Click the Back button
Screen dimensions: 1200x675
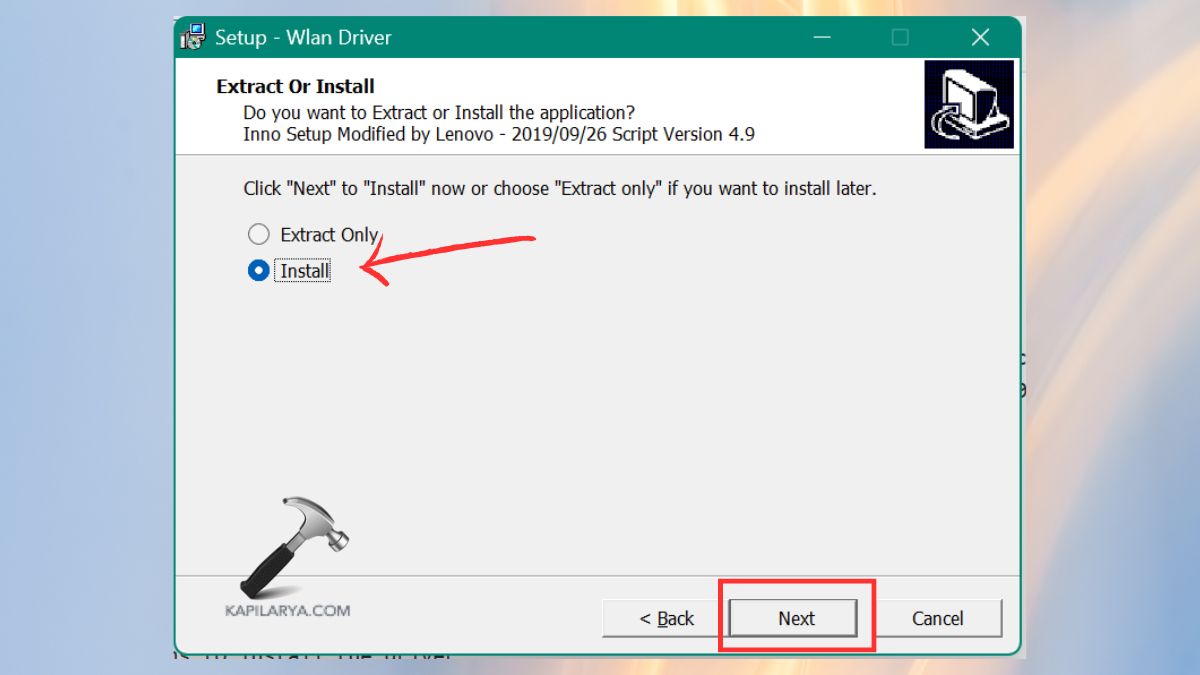click(661, 618)
